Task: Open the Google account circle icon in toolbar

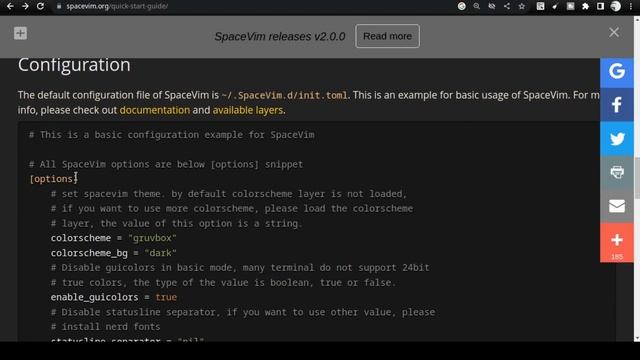Action: (x=462, y=6)
